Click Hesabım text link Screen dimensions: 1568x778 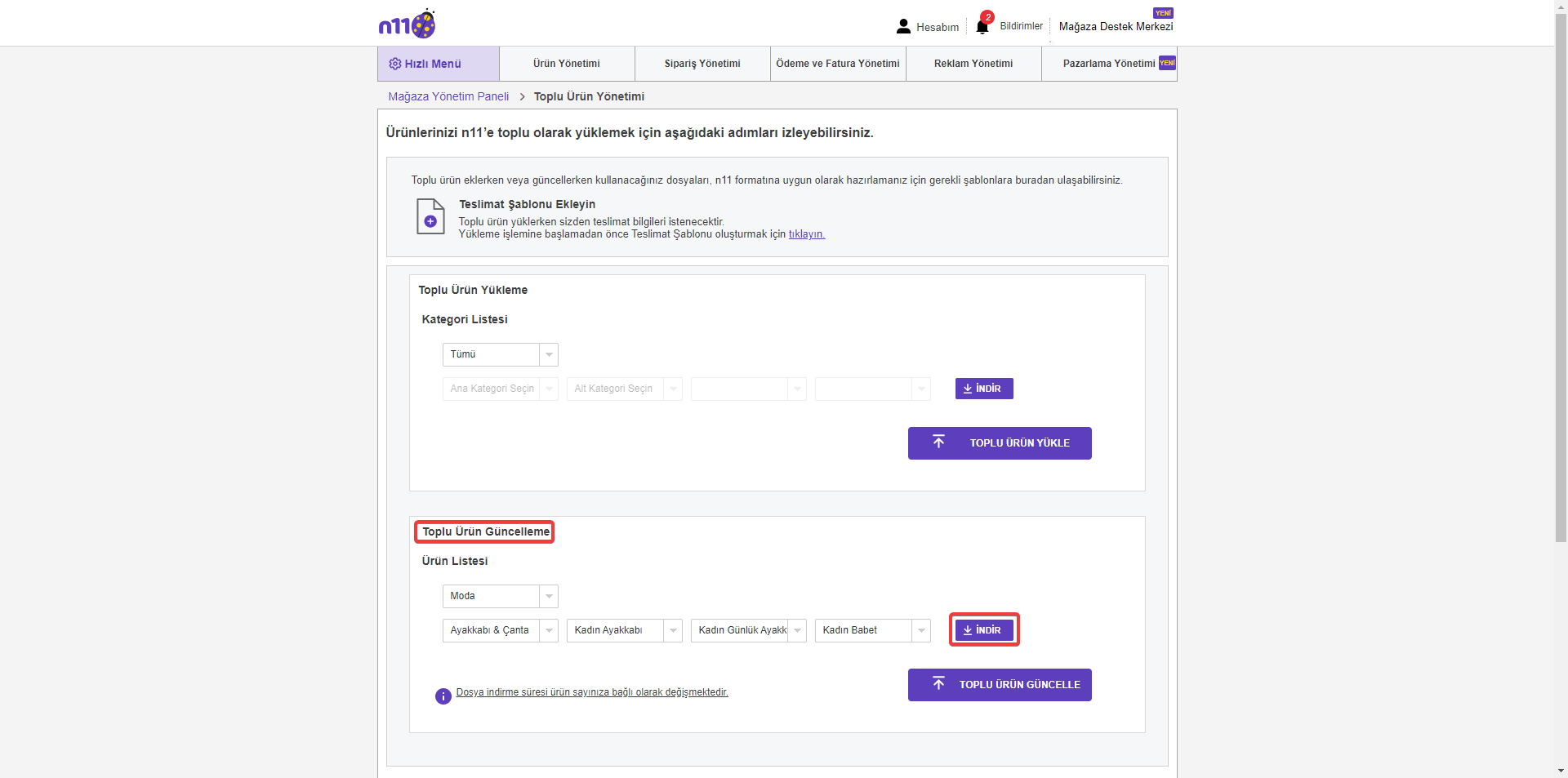click(938, 27)
